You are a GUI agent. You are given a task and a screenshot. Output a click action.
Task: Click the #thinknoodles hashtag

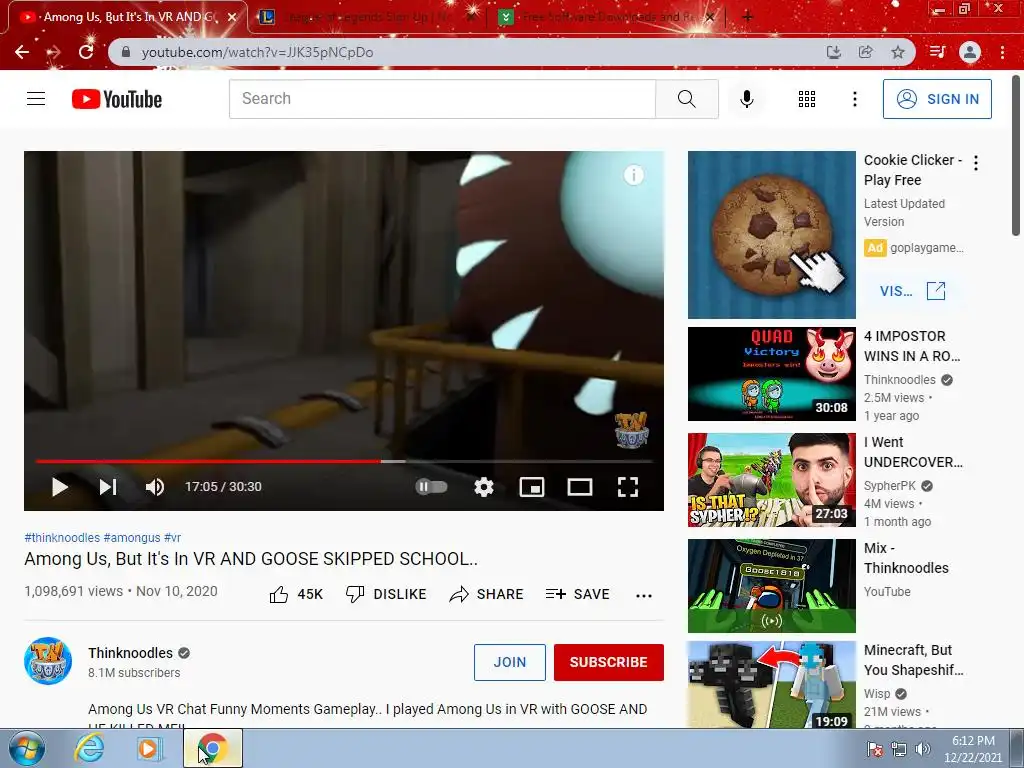point(62,537)
